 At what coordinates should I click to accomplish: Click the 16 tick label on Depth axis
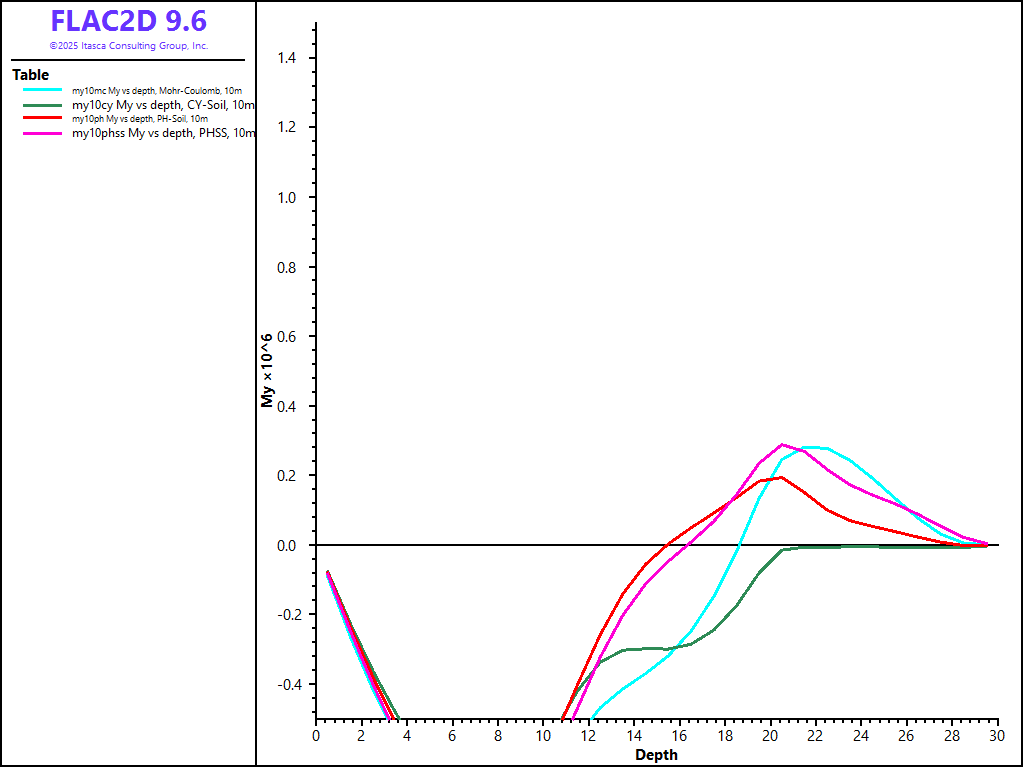[x=679, y=735]
